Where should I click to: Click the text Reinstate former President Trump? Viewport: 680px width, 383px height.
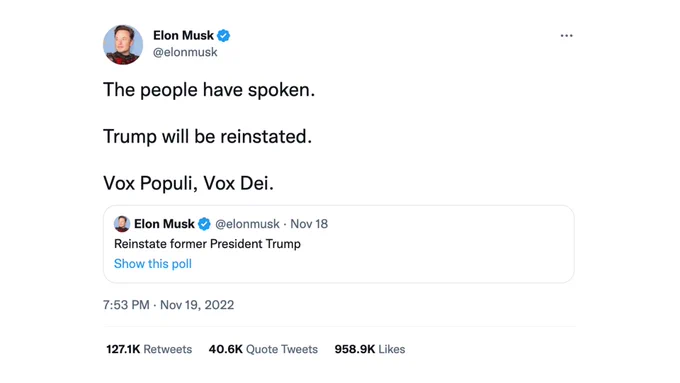tap(207, 244)
